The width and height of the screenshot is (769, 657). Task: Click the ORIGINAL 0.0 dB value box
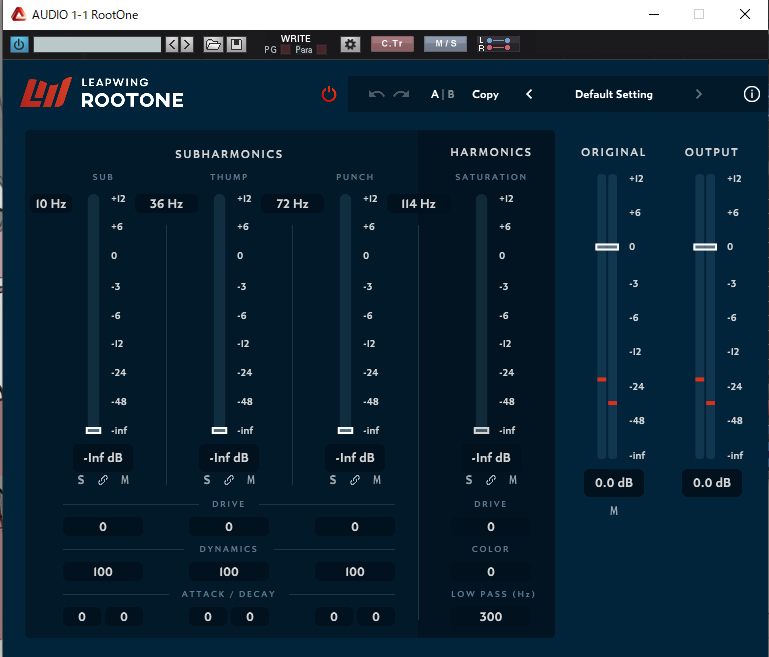(614, 483)
